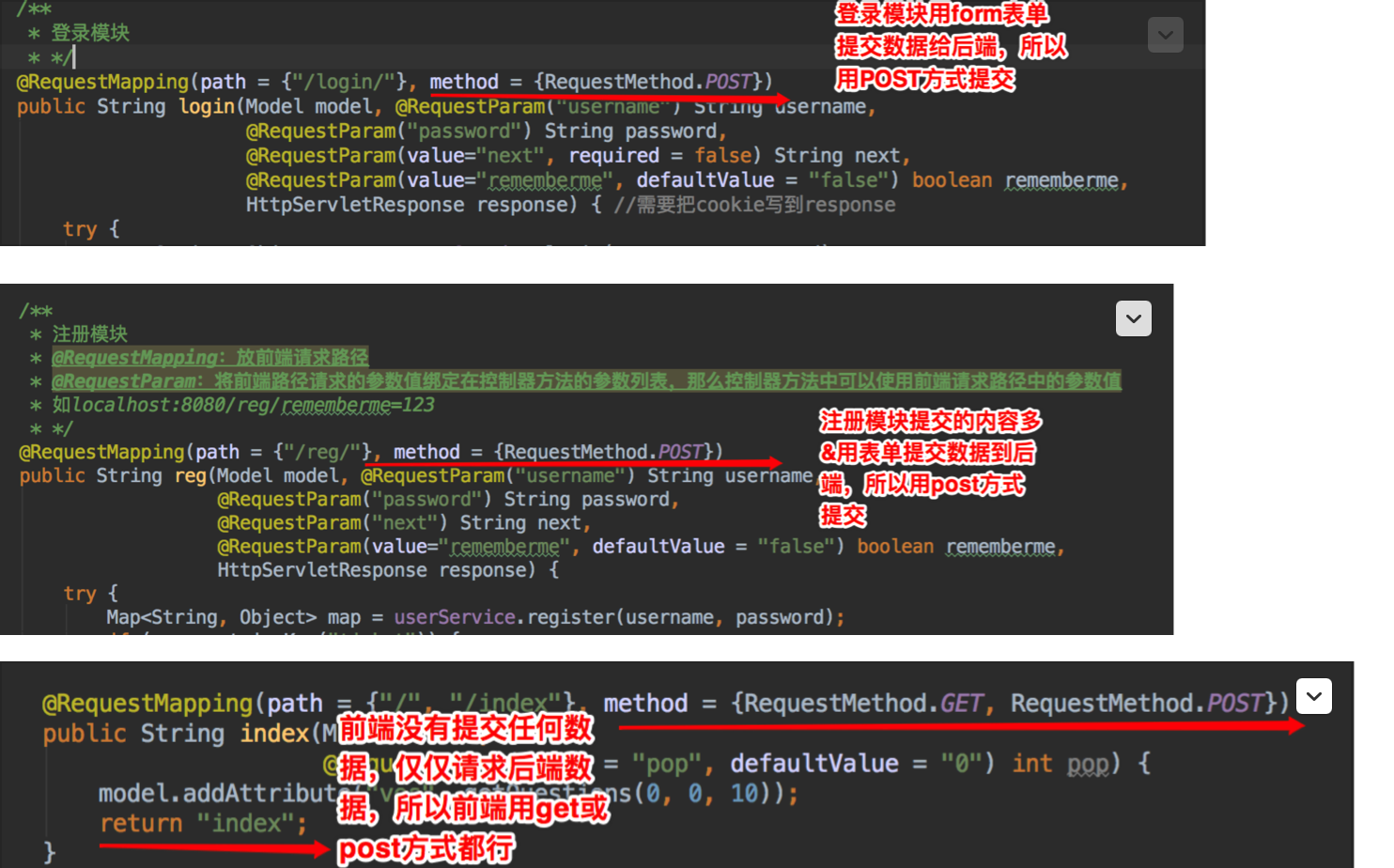Click the "int pop" parameter
Image resolution: width=1394 pixels, height=868 pixels.
(x=1060, y=763)
